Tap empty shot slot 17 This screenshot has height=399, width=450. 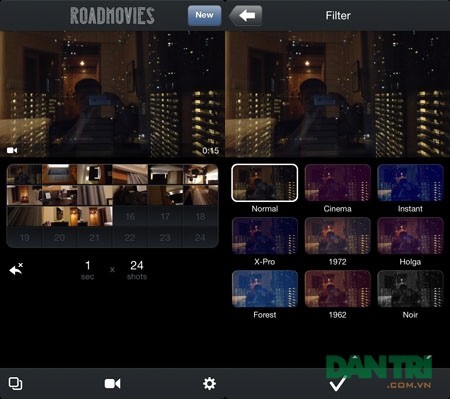(x=165, y=216)
